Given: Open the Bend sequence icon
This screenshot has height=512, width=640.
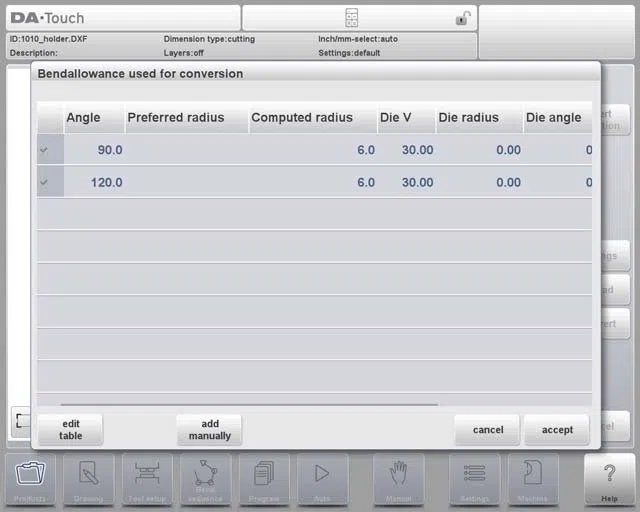Looking at the screenshot, I should pos(205,479).
